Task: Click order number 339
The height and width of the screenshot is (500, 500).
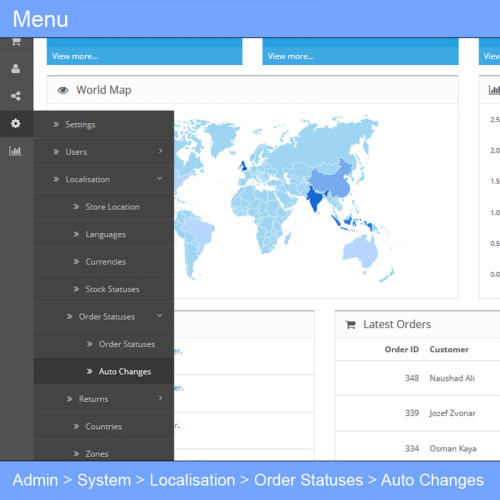Action: click(x=412, y=413)
